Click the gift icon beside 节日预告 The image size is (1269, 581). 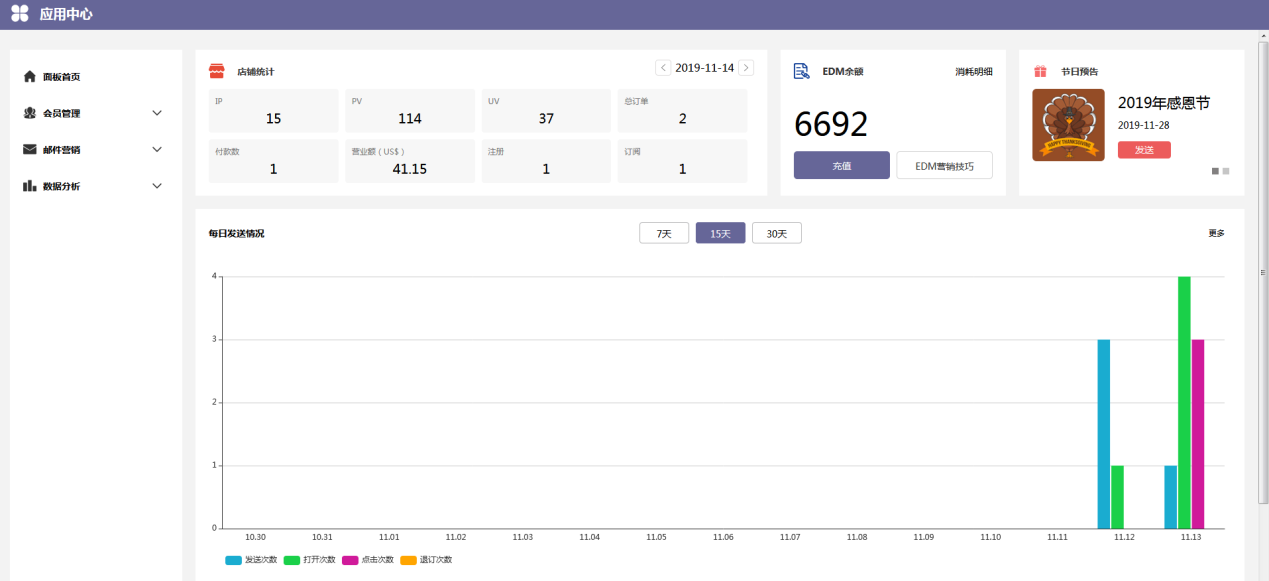click(1040, 71)
